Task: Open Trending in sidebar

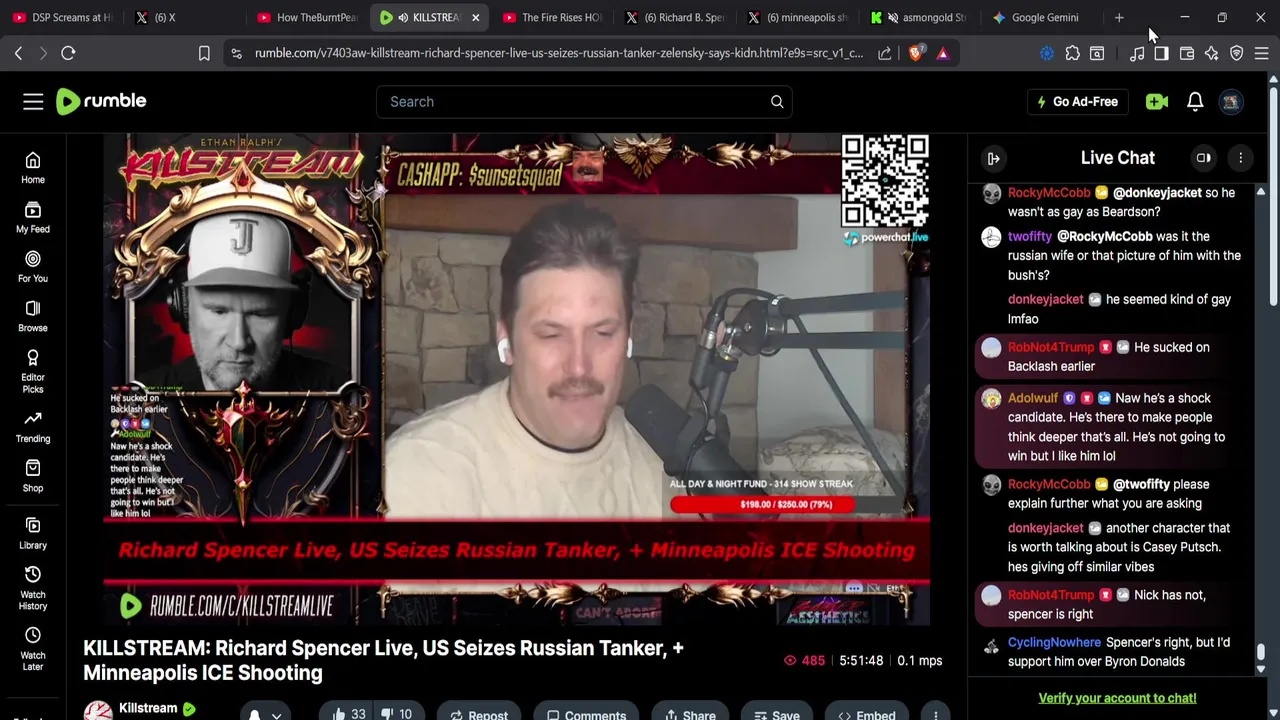Action: point(33,427)
